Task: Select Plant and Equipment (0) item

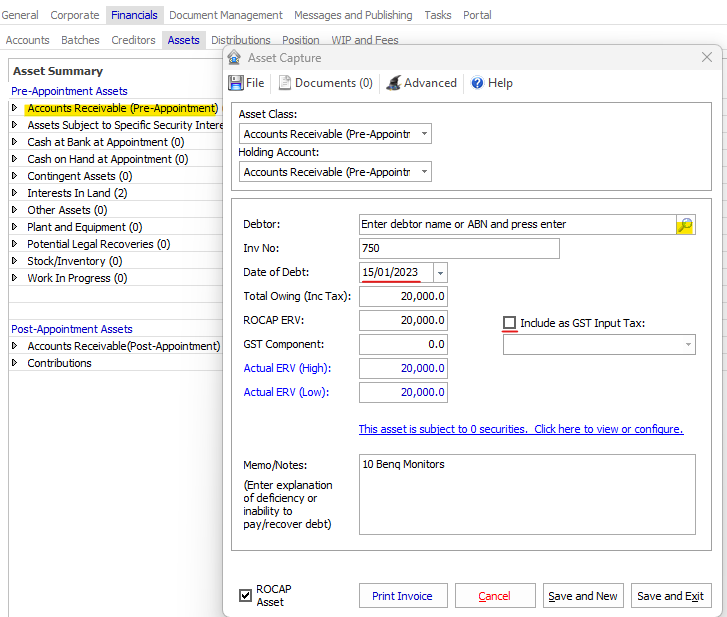Action: point(84,227)
